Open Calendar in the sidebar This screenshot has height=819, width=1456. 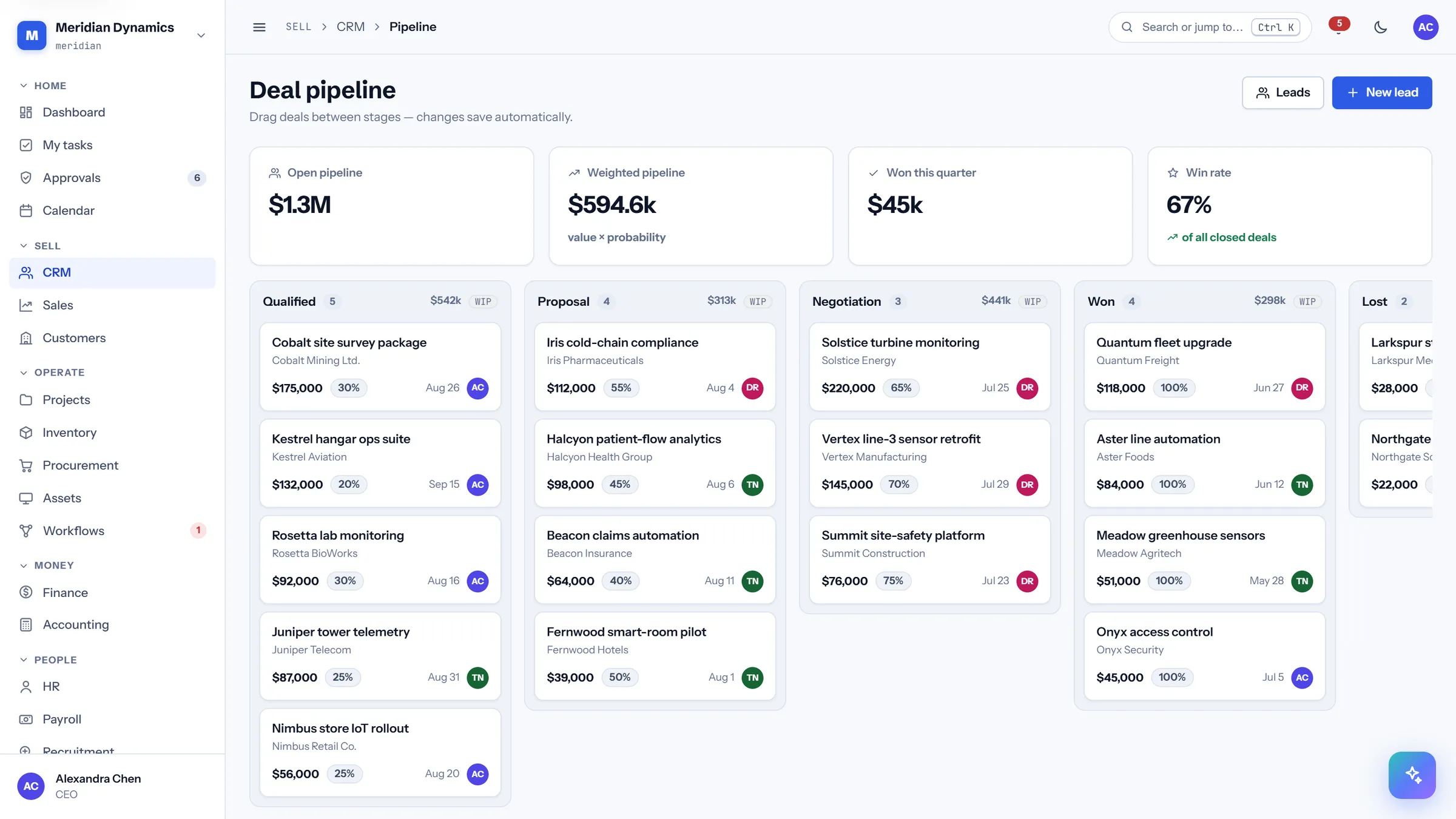coord(112,211)
